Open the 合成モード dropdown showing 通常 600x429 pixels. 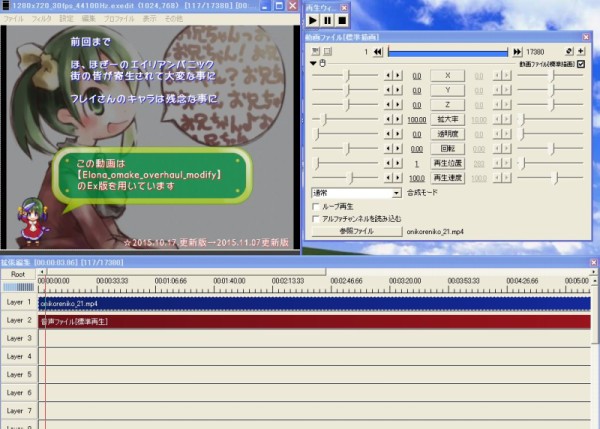coord(356,193)
